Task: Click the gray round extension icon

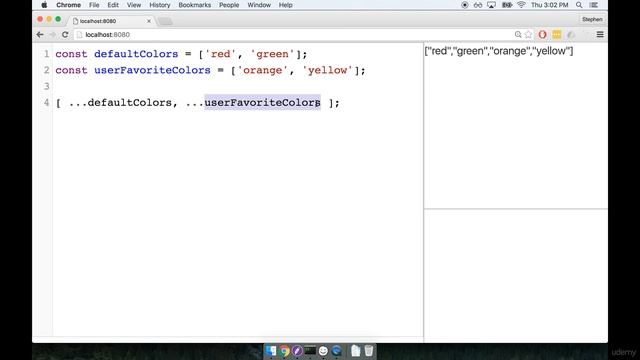Action: (x=571, y=35)
